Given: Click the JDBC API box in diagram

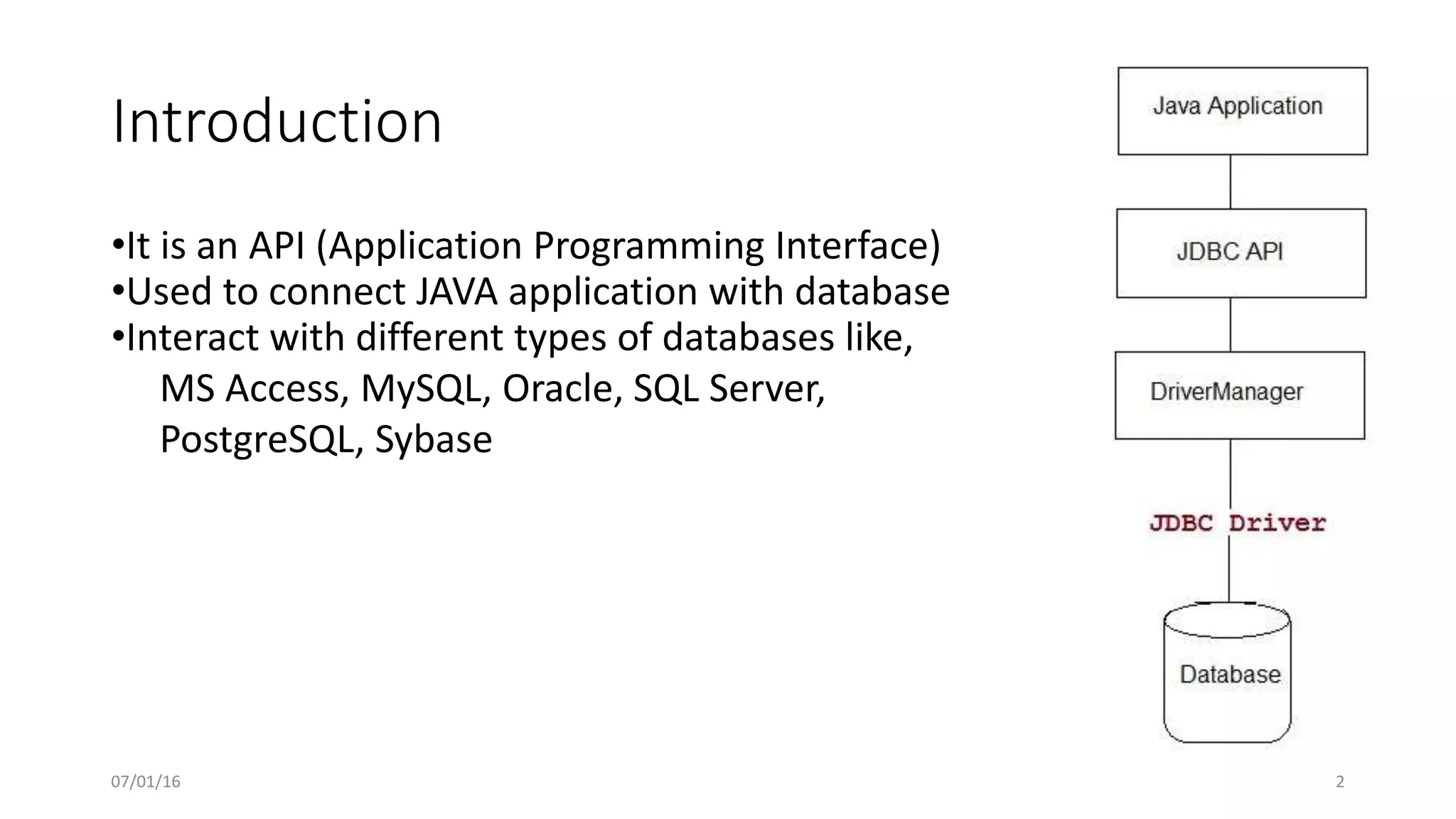Looking at the screenshot, I should [1241, 253].
